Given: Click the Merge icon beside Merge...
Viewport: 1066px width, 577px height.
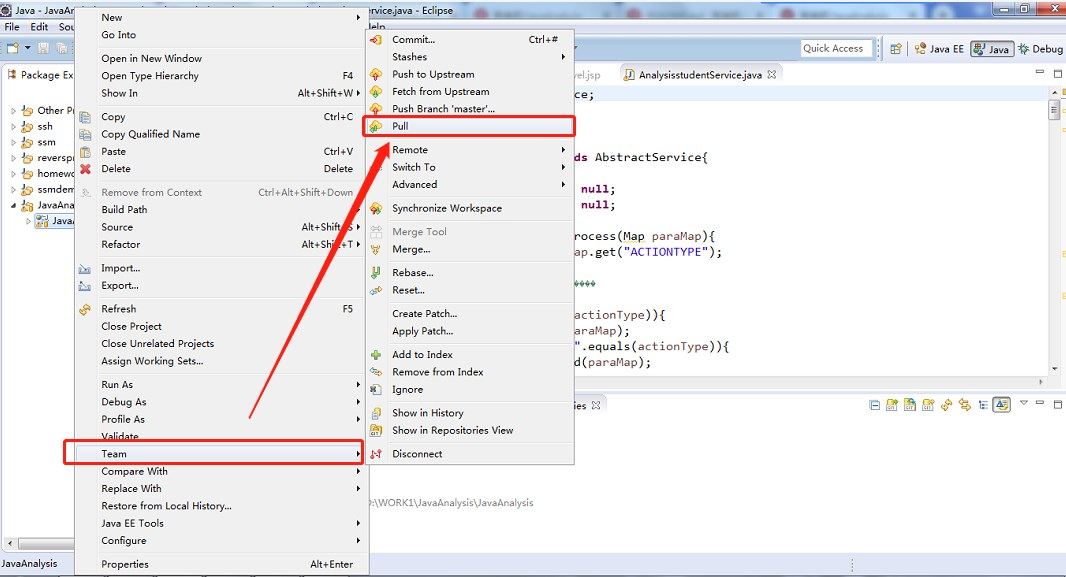Looking at the screenshot, I should pyautogui.click(x=375, y=249).
